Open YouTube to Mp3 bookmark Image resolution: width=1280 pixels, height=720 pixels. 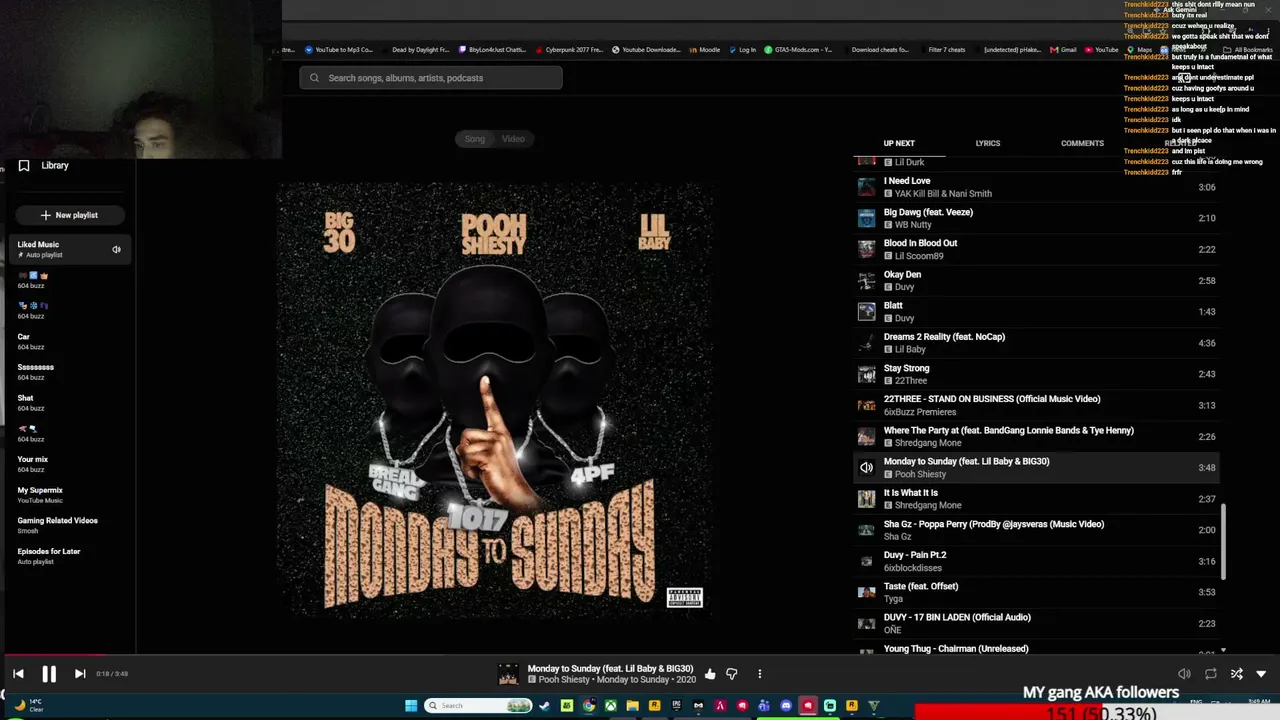point(339,50)
